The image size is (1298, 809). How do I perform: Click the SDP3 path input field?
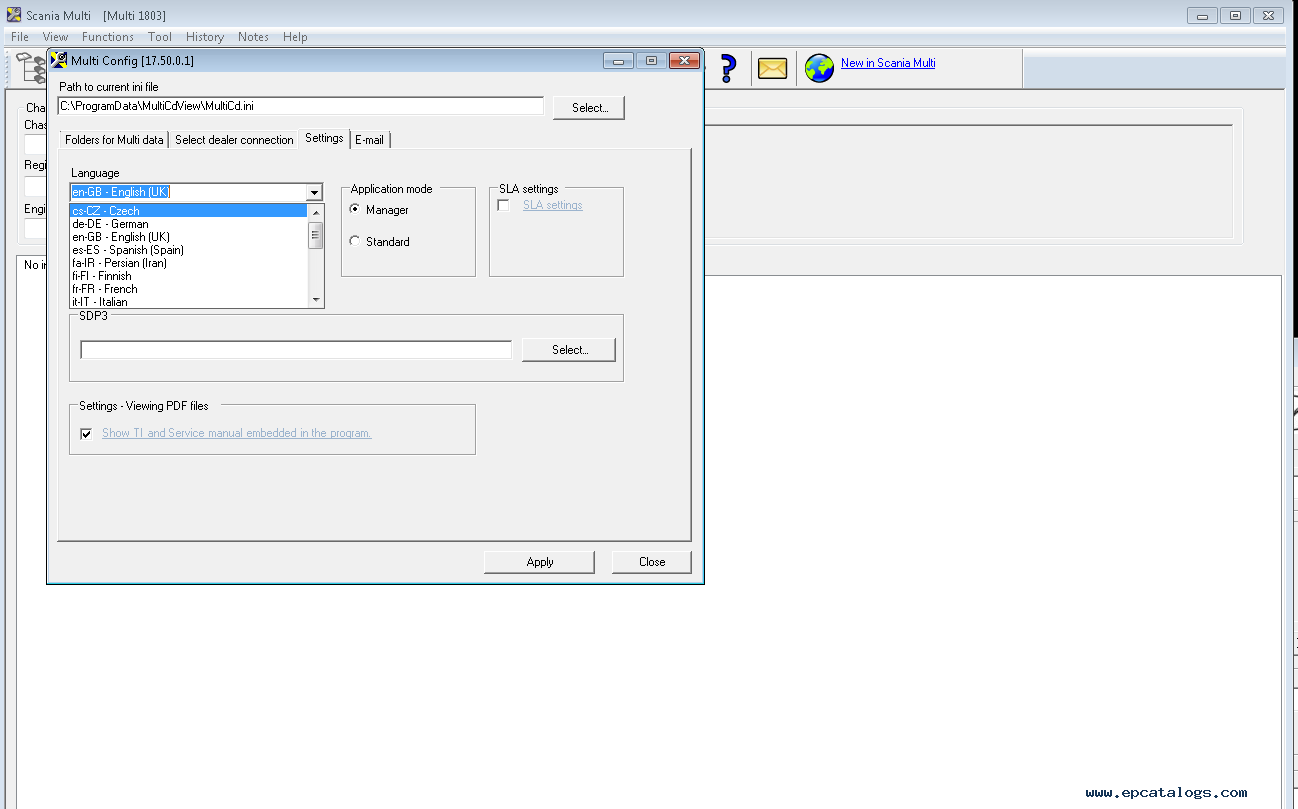pos(296,350)
